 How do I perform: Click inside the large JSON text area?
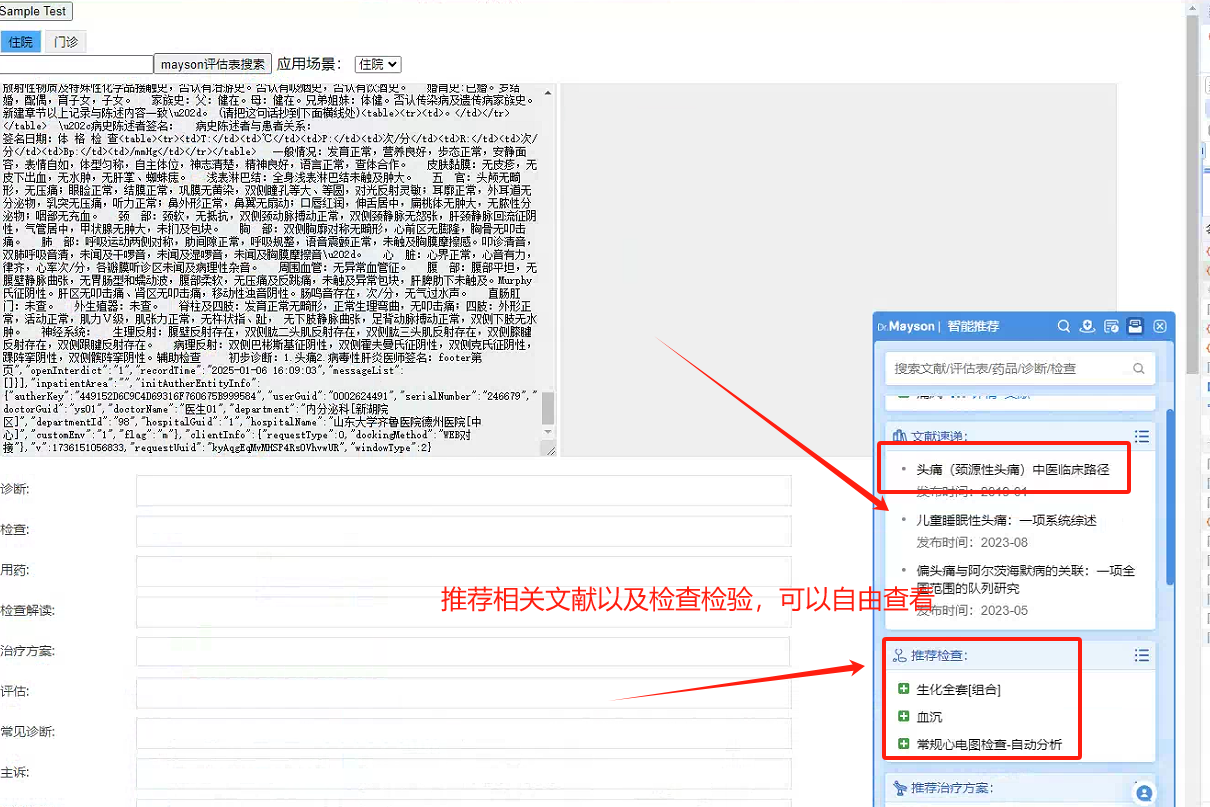coord(270,270)
